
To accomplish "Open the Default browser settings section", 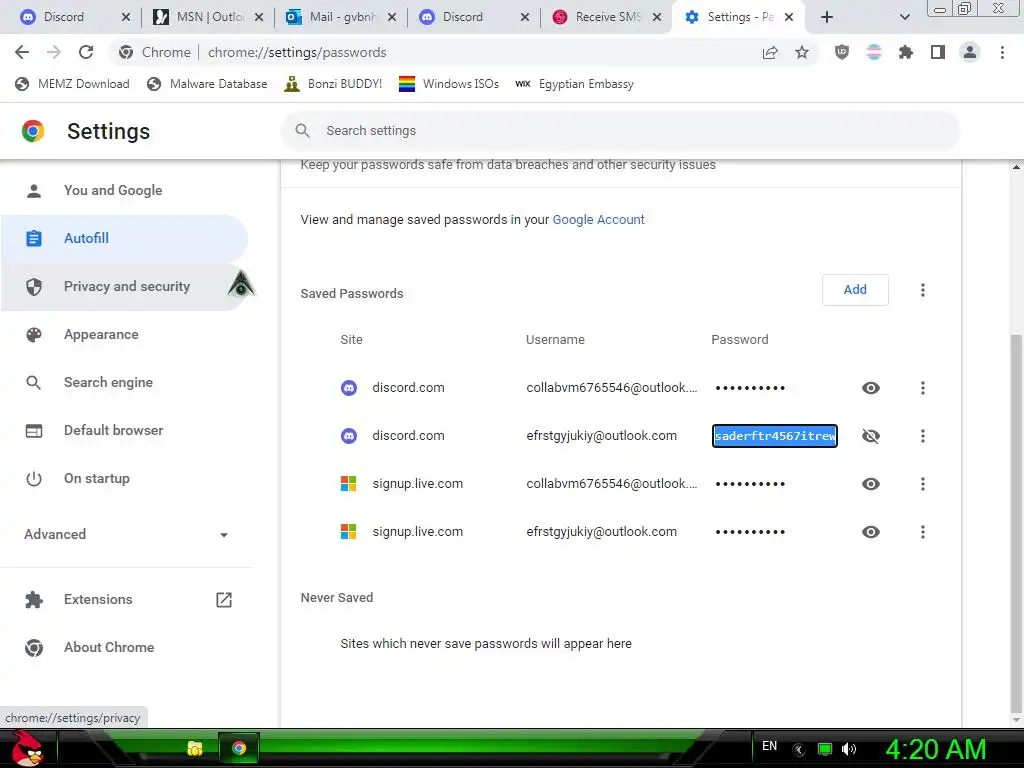I will (x=124, y=430).
